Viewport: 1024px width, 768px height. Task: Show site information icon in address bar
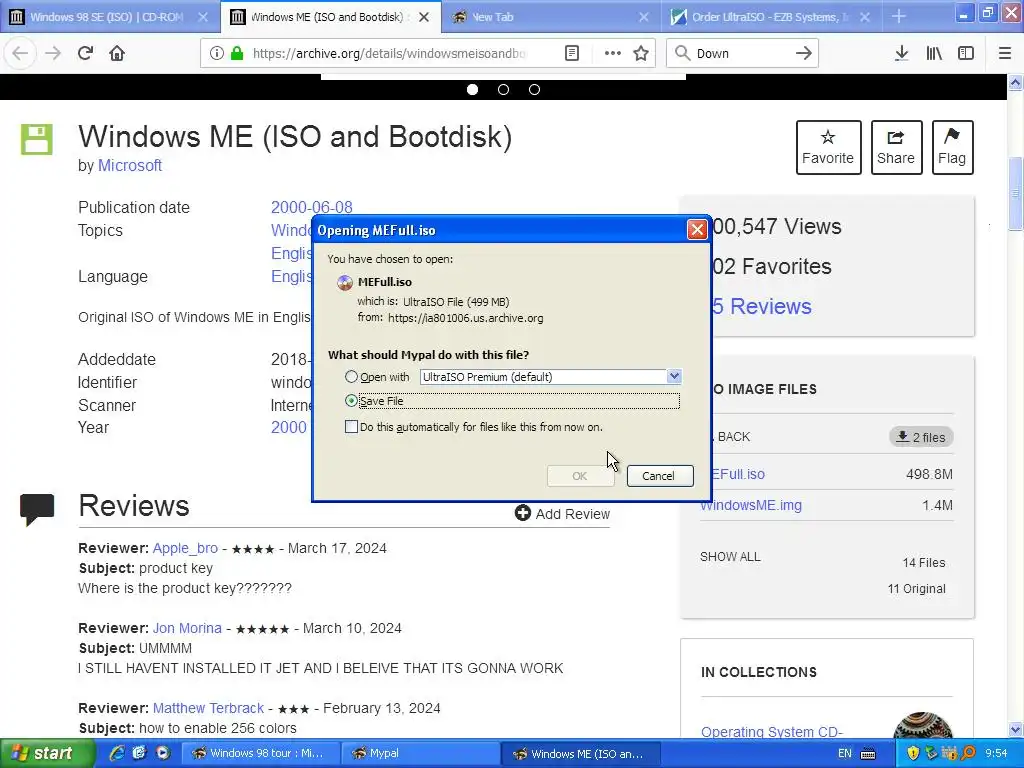[x=217, y=54]
